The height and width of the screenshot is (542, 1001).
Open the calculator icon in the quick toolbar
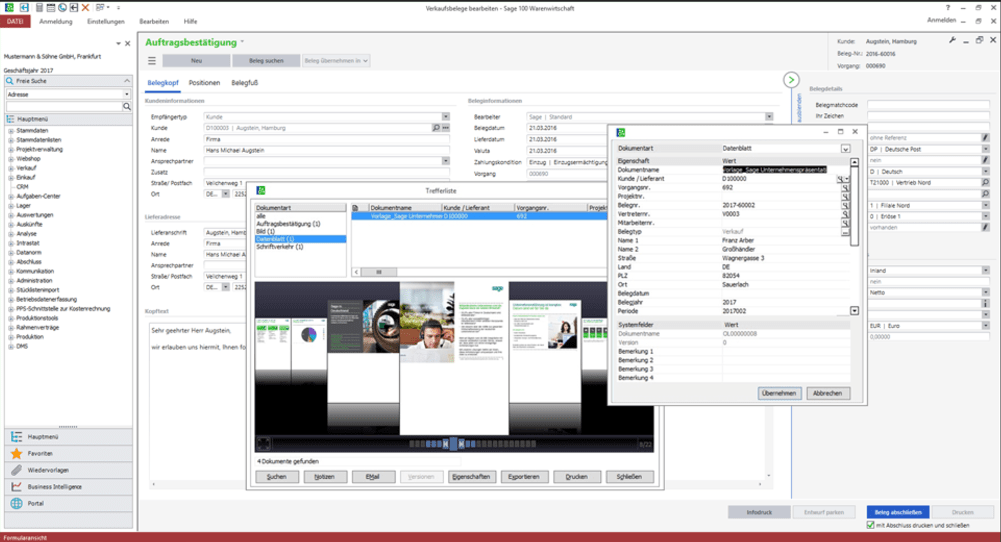[39, 8]
